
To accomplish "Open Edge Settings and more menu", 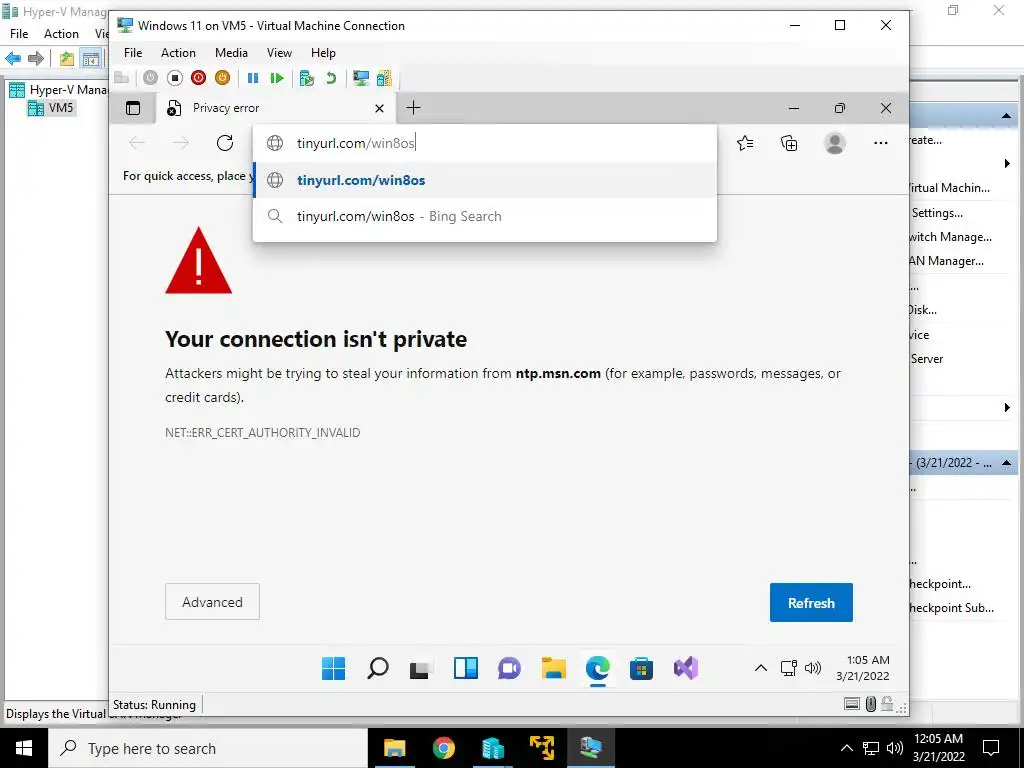I will click(x=880, y=143).
